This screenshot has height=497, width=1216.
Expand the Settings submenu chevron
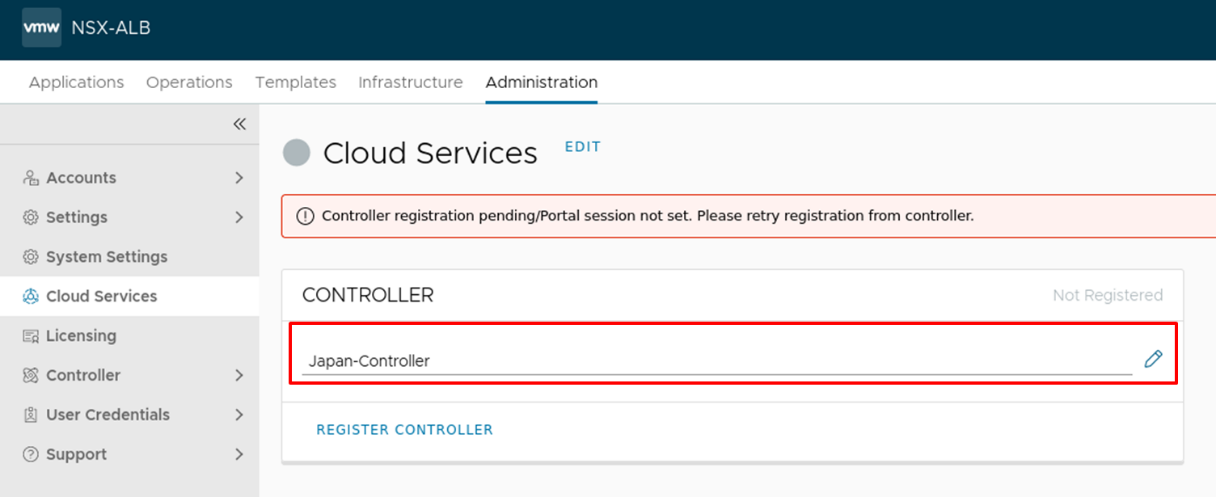(239, 217)
